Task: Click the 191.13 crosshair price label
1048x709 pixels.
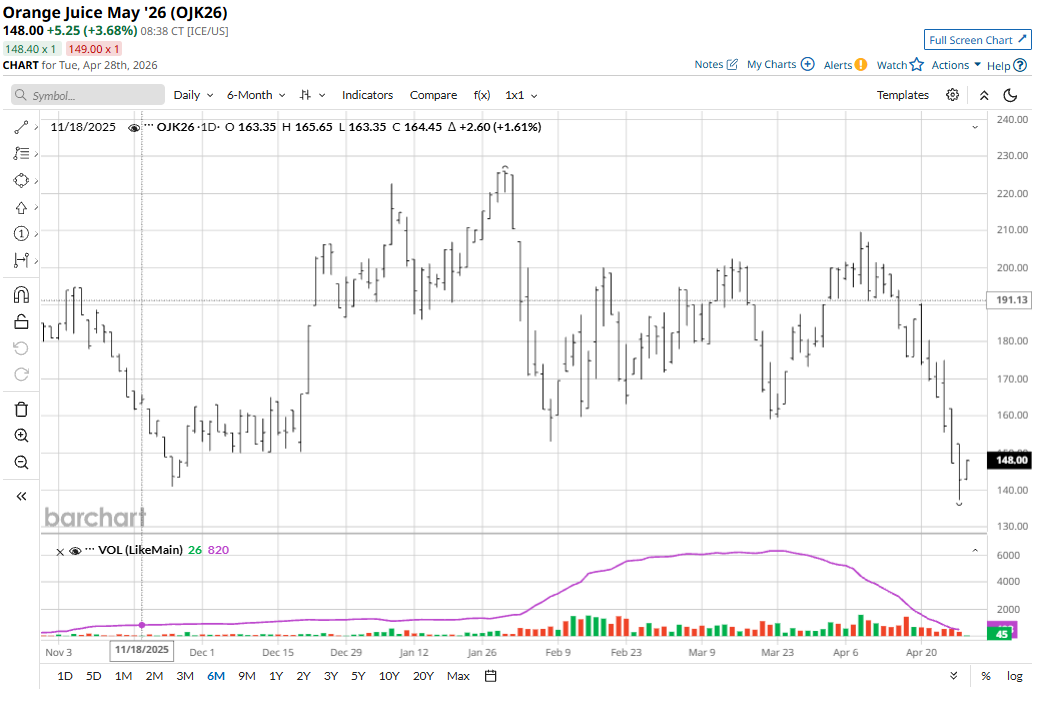Action: (1010, 300)
